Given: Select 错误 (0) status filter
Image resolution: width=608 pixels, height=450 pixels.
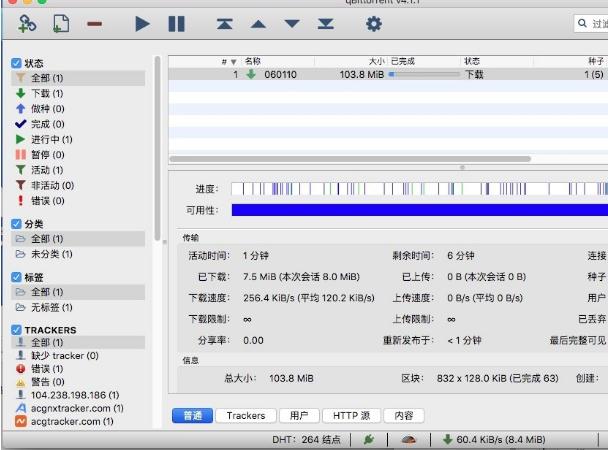Looking at the screenshot, I should [78, 201].
